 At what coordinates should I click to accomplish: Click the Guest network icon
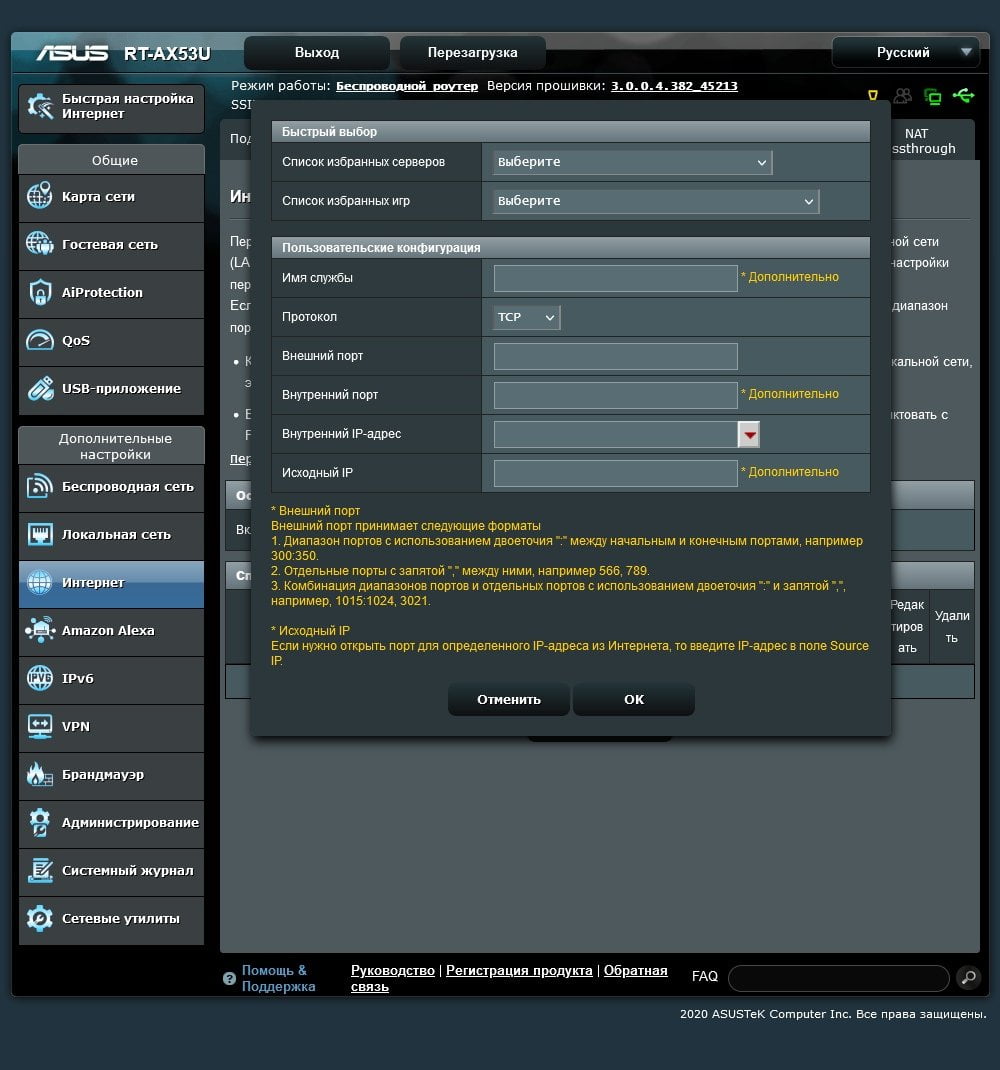tap(40, 244)
